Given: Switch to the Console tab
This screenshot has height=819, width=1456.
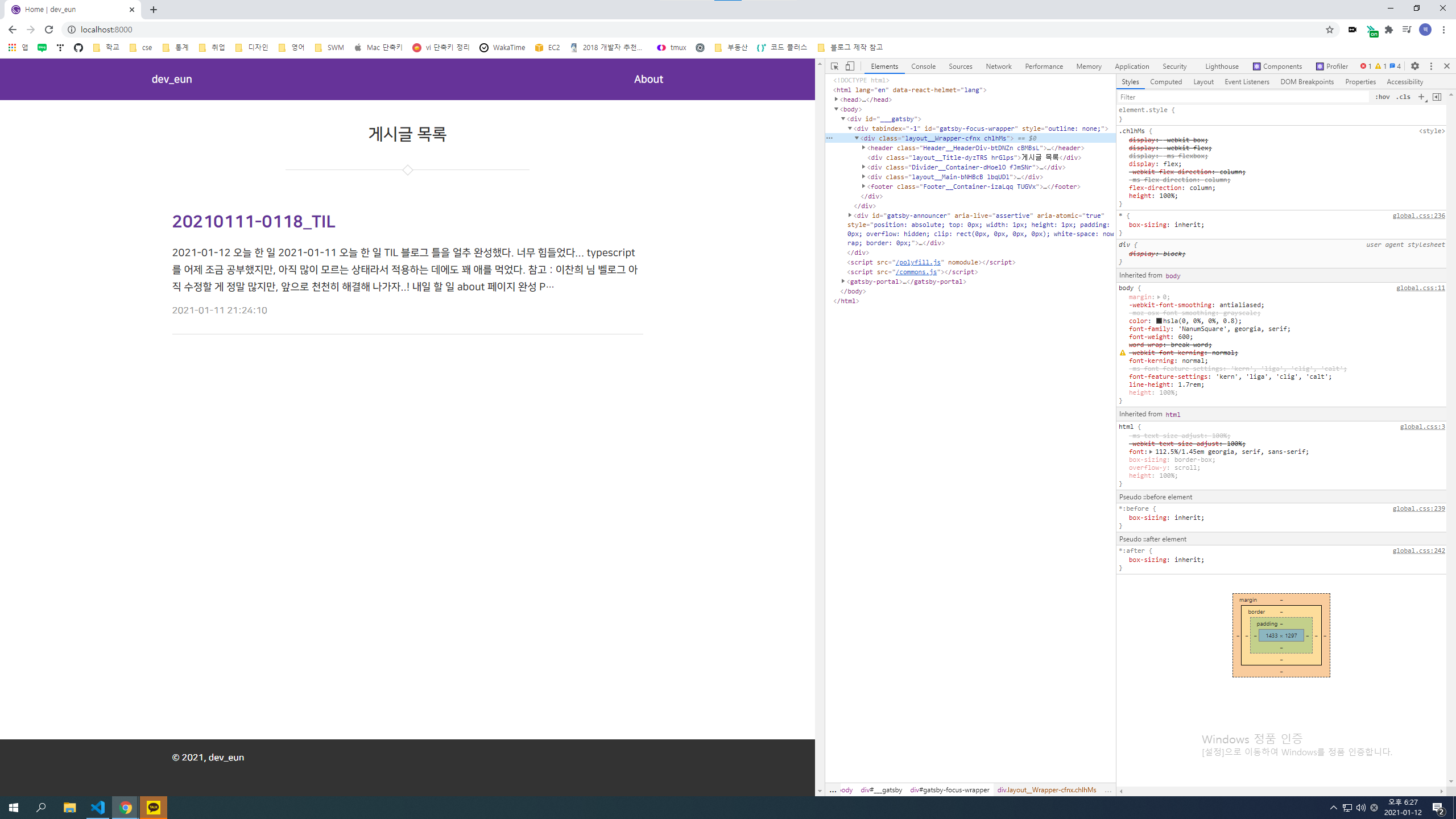Looking at the screenshot, I should (x=923, y=66).
